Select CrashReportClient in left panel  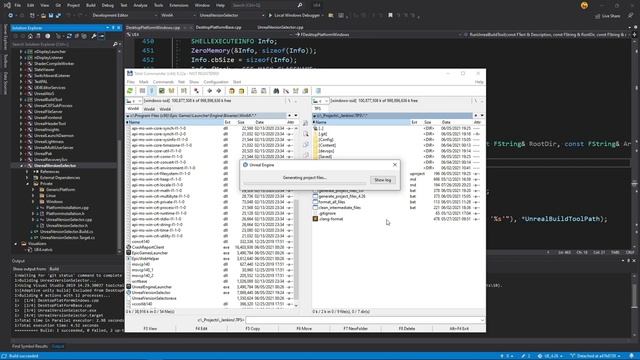[148, 247]
